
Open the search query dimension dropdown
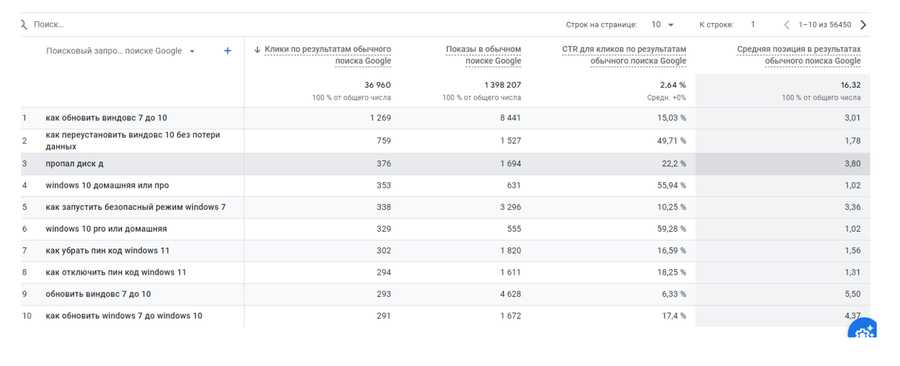pyautogui.click(x=121, y=51)
